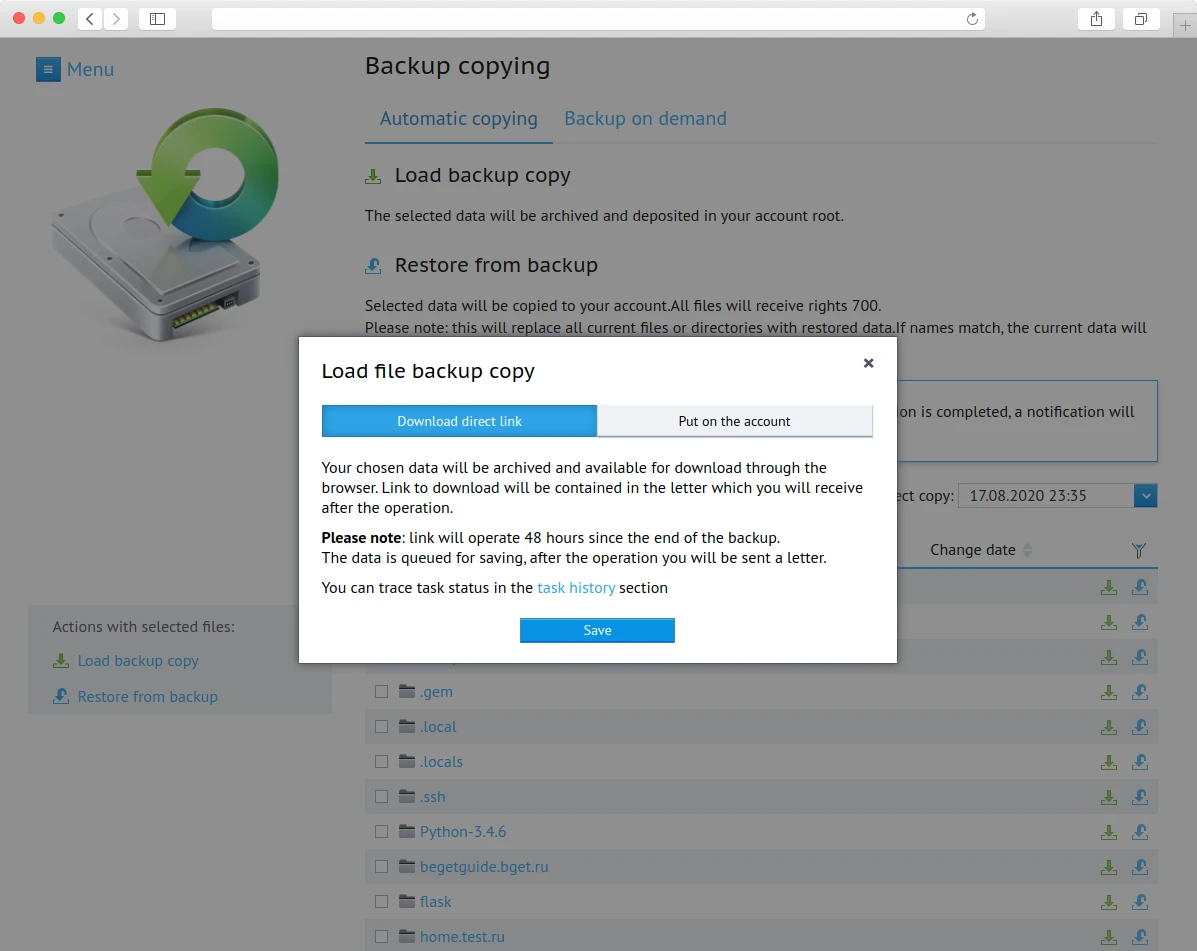Select the download icon on the .ssh row
Screen dimensions: 1197x951
point(1109,796)
